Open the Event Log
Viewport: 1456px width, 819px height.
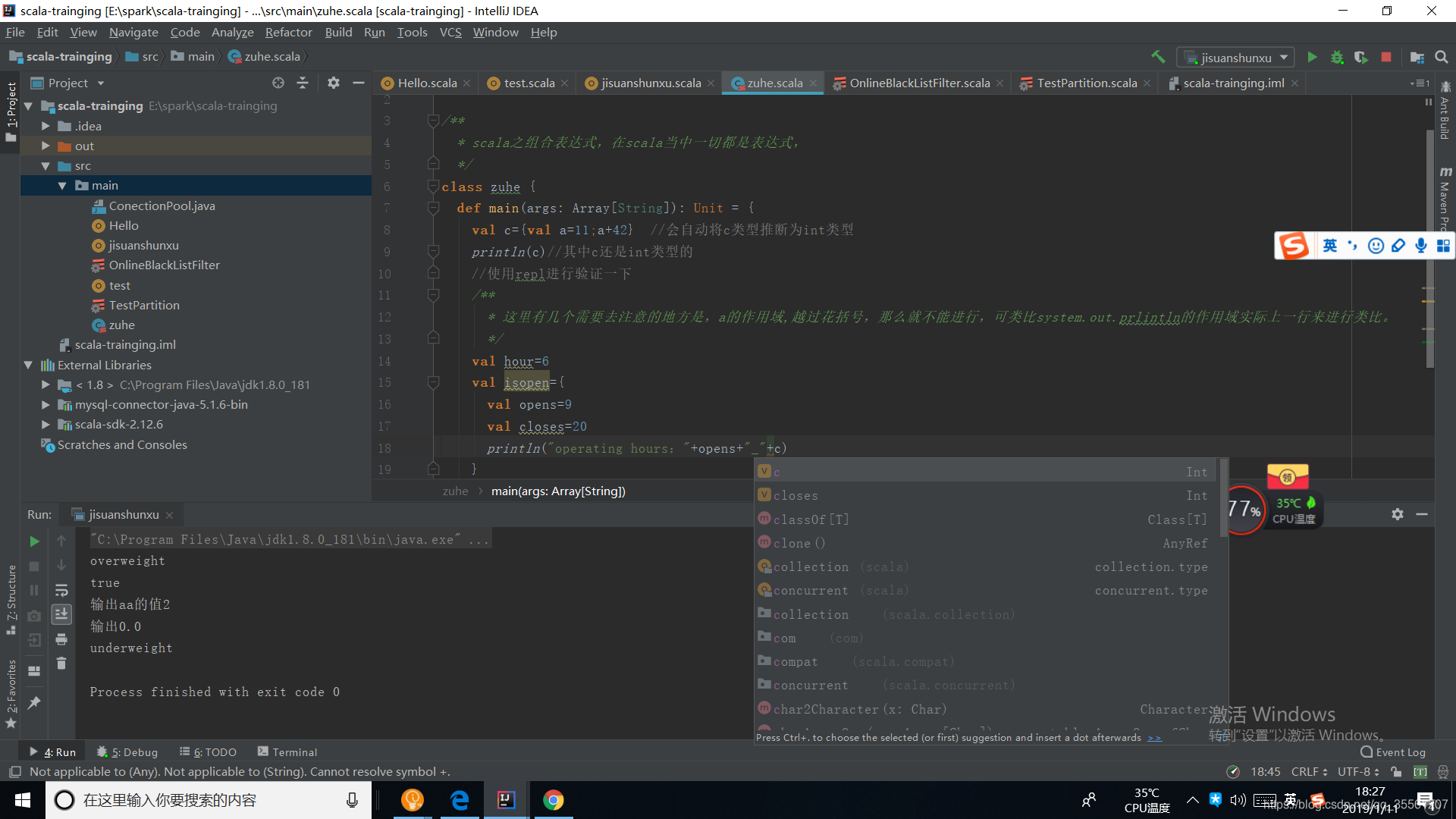(x=1393, y=752)
